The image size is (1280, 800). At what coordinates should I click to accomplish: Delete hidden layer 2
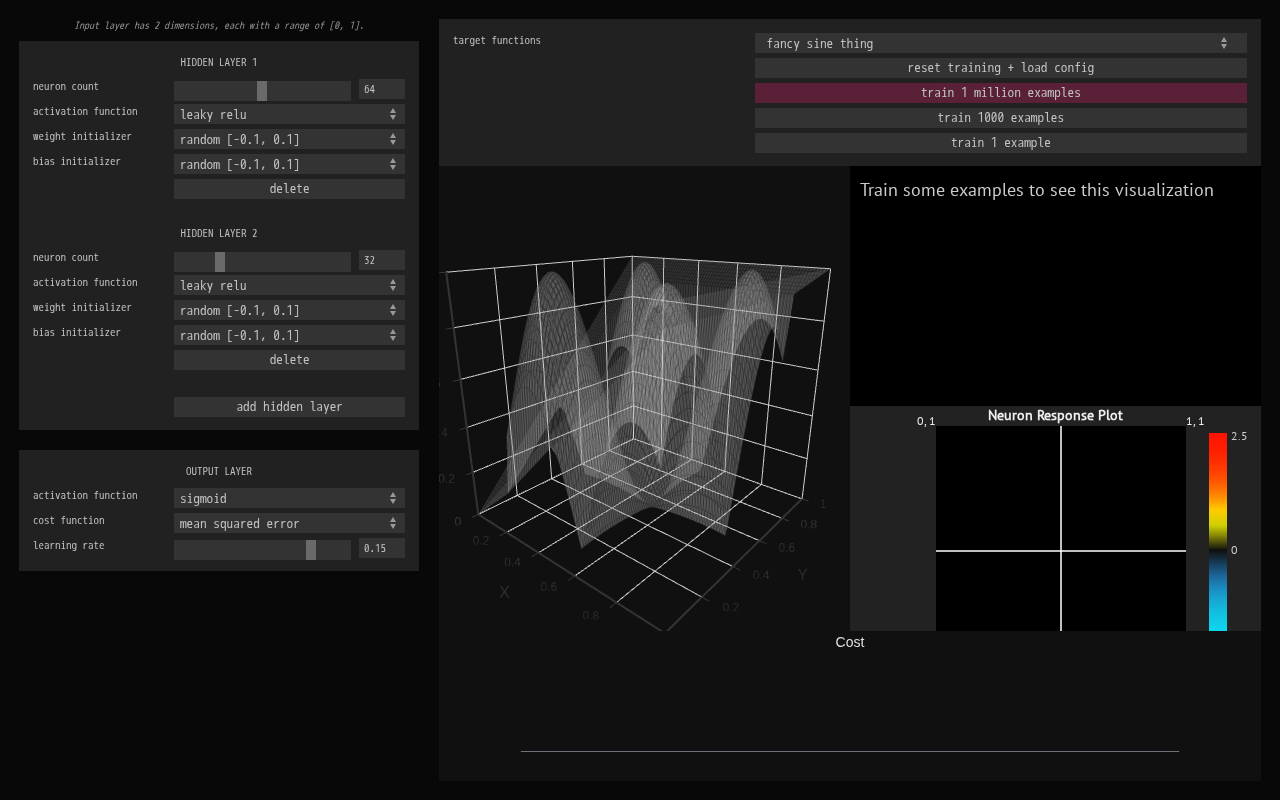[x=289, y=360]
